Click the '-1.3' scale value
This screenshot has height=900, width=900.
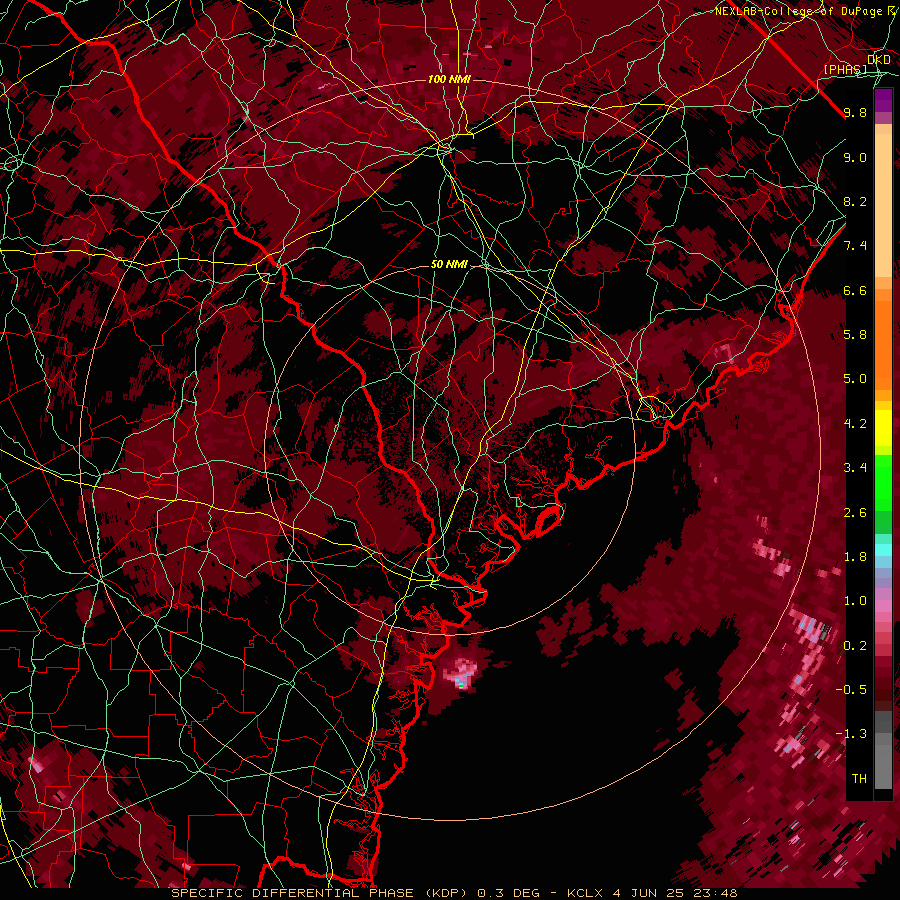[851, 734]
